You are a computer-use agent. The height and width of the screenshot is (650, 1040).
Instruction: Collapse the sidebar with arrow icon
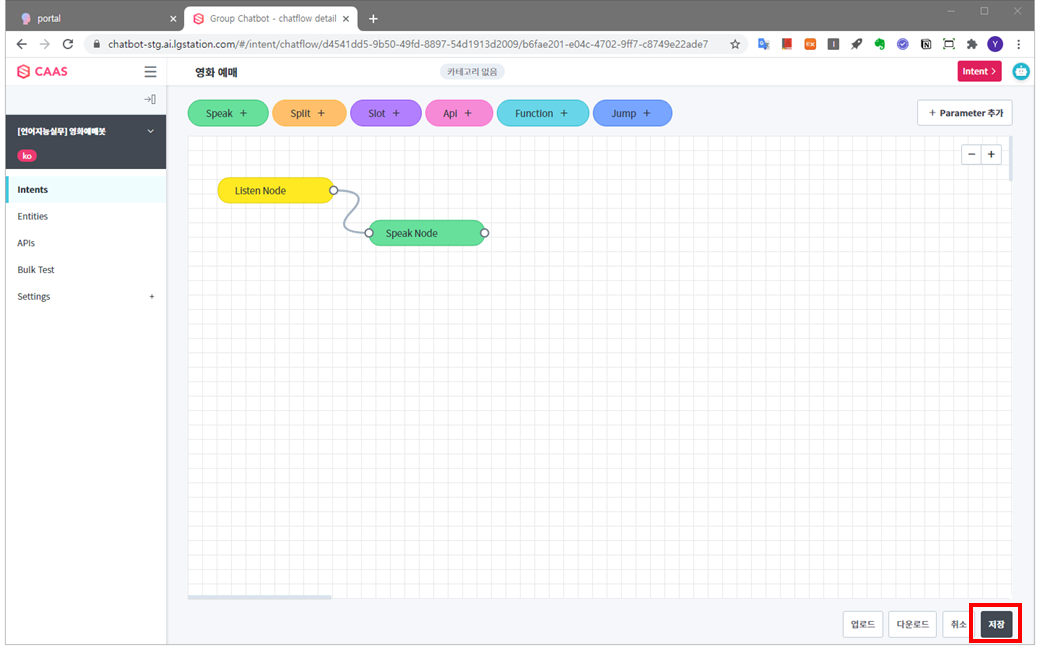pos(150,99)
